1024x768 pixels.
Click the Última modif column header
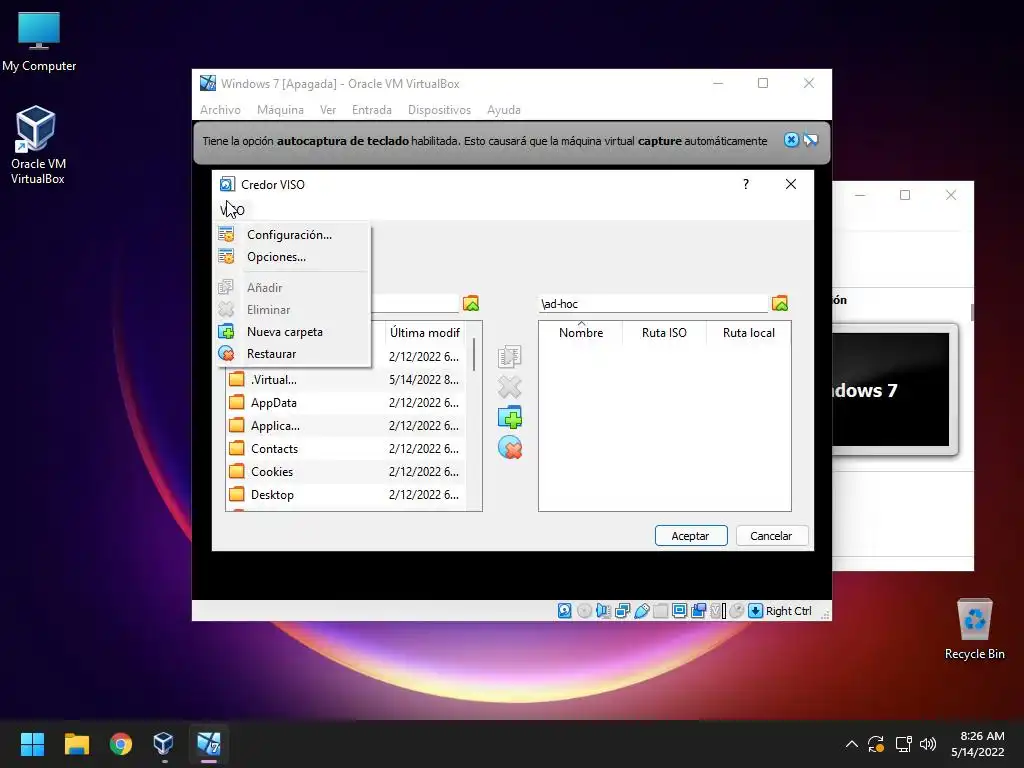point(425,332)
